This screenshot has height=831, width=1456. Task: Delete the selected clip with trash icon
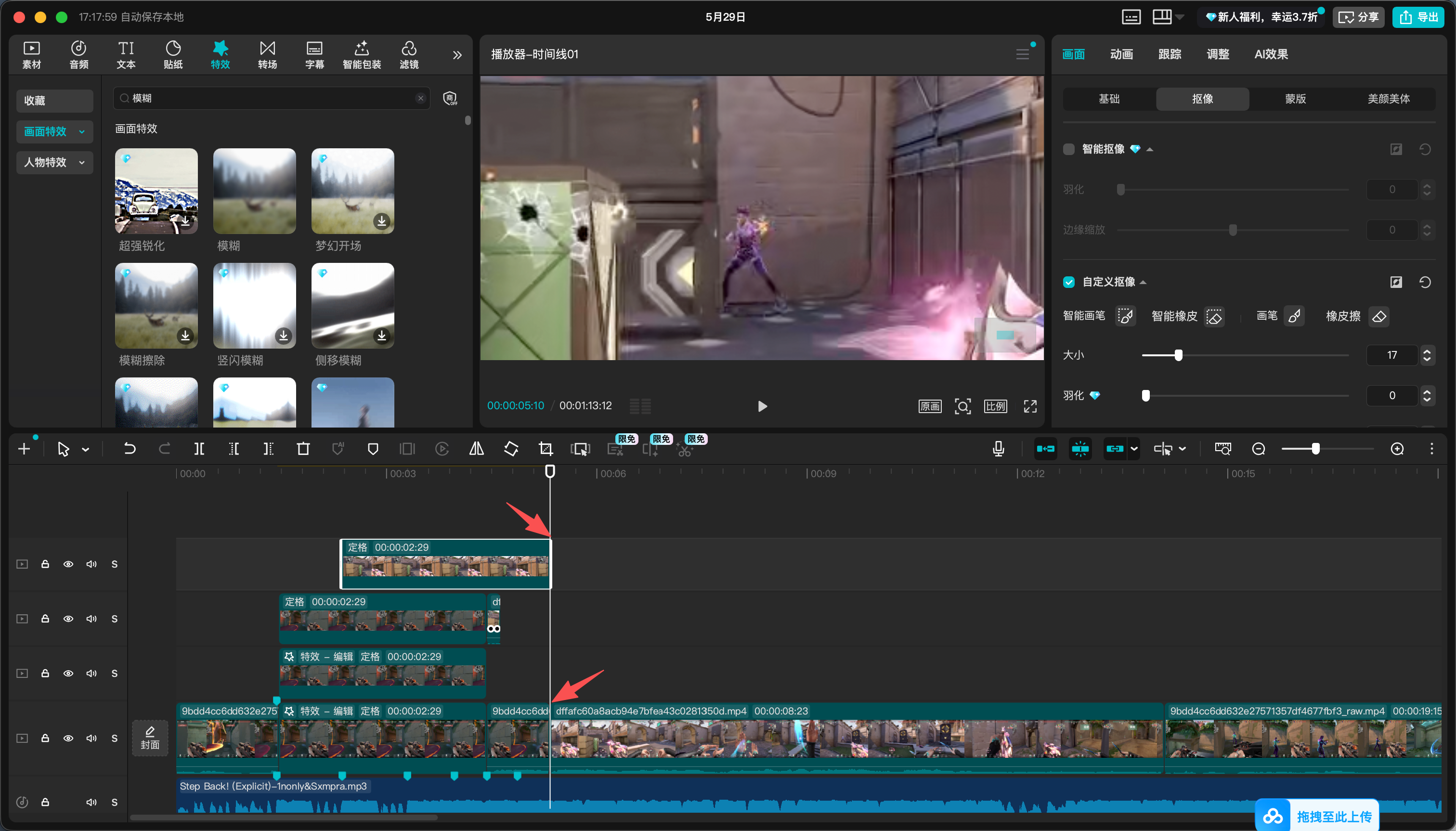coord(303,449)
